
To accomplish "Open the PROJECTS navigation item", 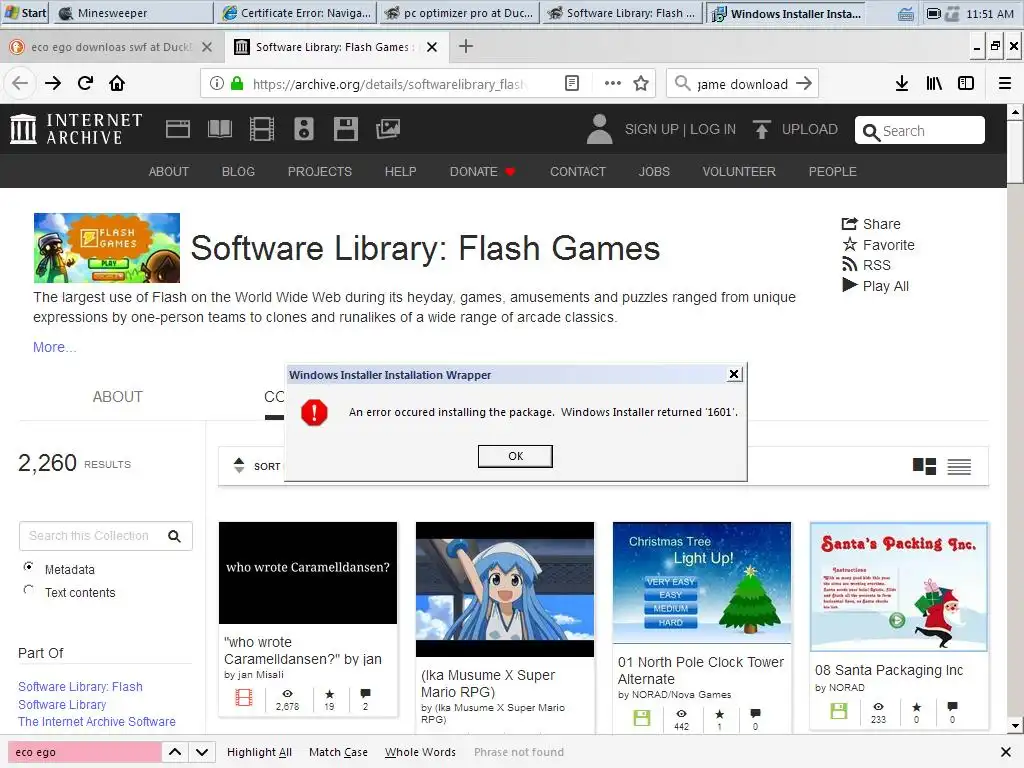I will [319, 171].
